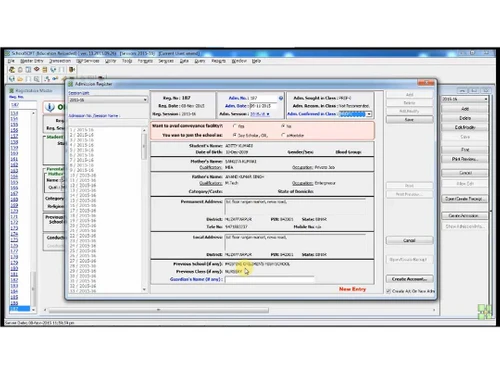Click the exit door icon ending the top toolbar row
500x375 pixels.
coord(72,69)
